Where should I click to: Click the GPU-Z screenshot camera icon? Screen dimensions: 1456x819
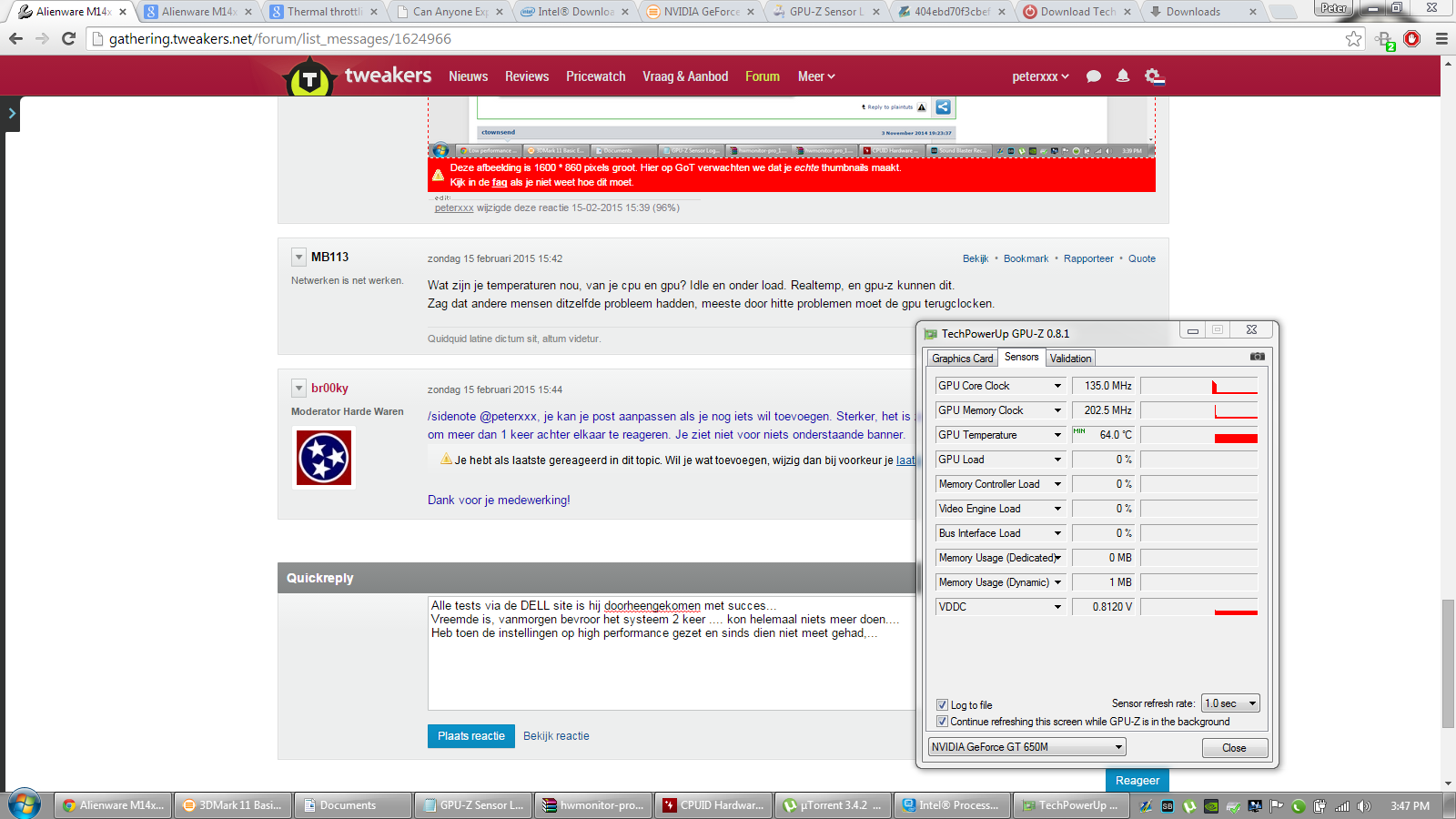[x=1257, y=357]
